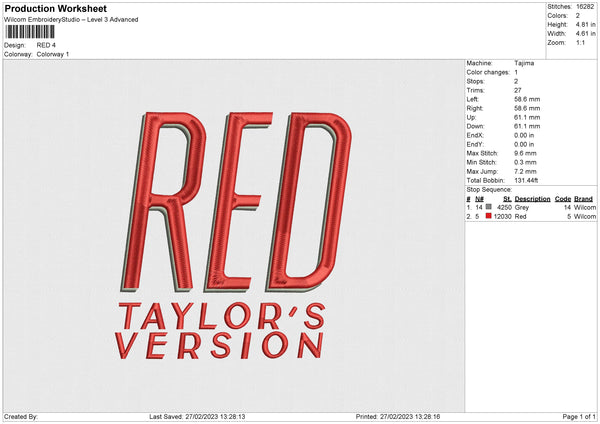Click the 'Description' column header
This screenshot has width=600, height=424.
click(x=532, y=199)
